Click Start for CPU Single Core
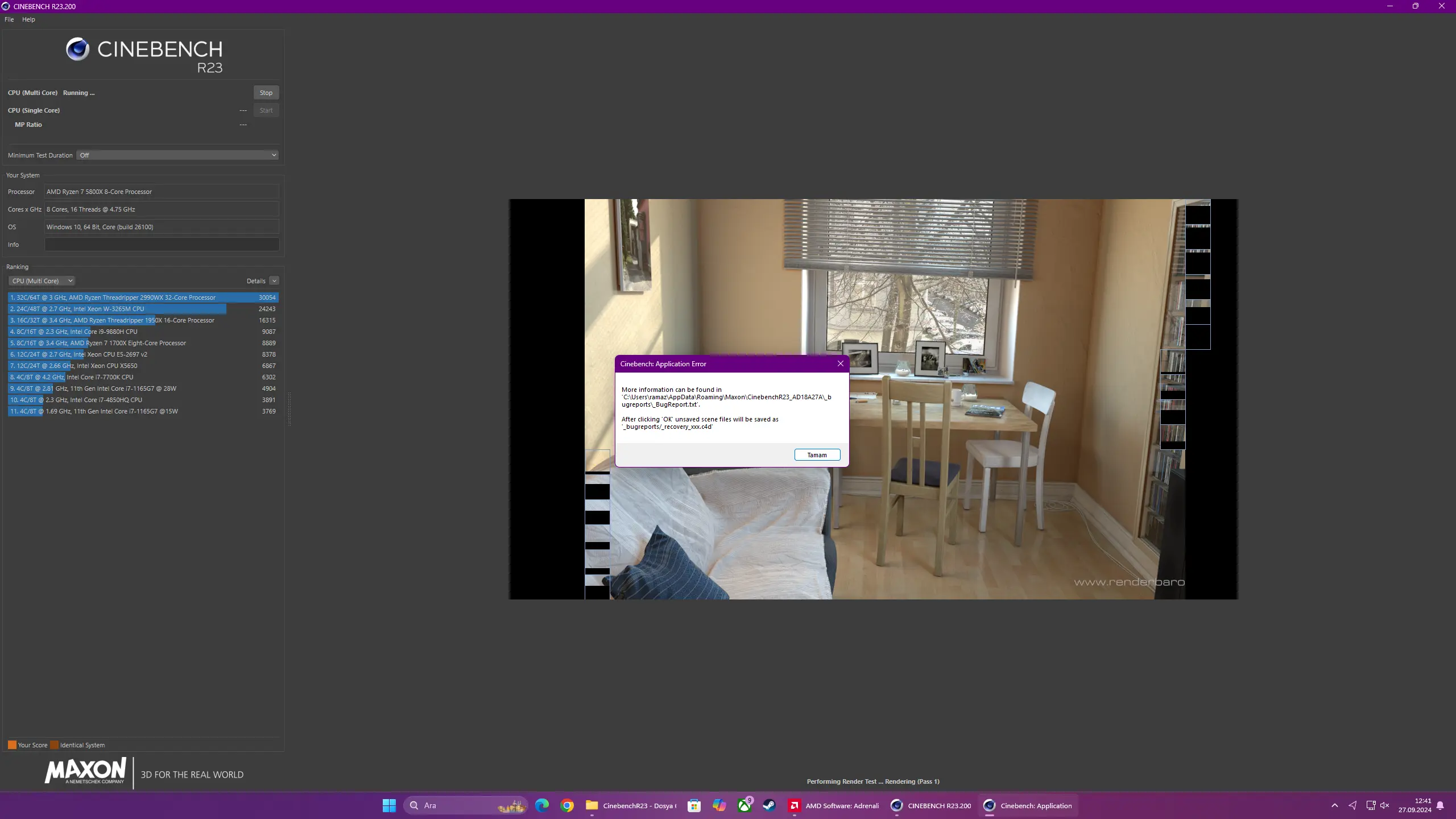This screenshot has height=819, width=1456. tap(266, 110)
